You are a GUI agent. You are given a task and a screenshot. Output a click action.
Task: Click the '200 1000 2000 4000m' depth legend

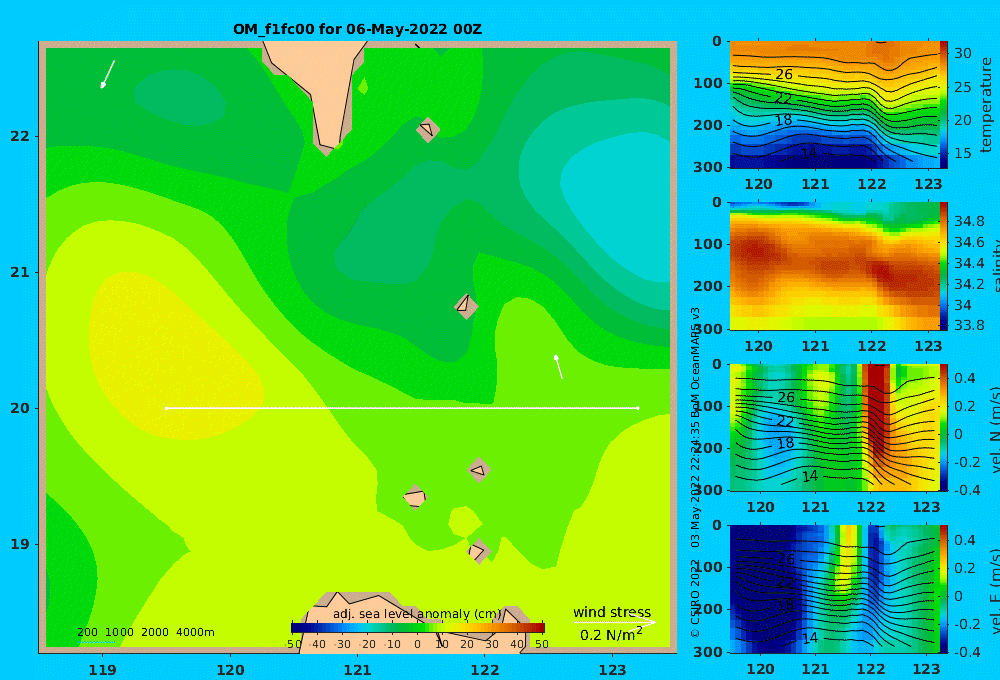(x=145, y=632)
